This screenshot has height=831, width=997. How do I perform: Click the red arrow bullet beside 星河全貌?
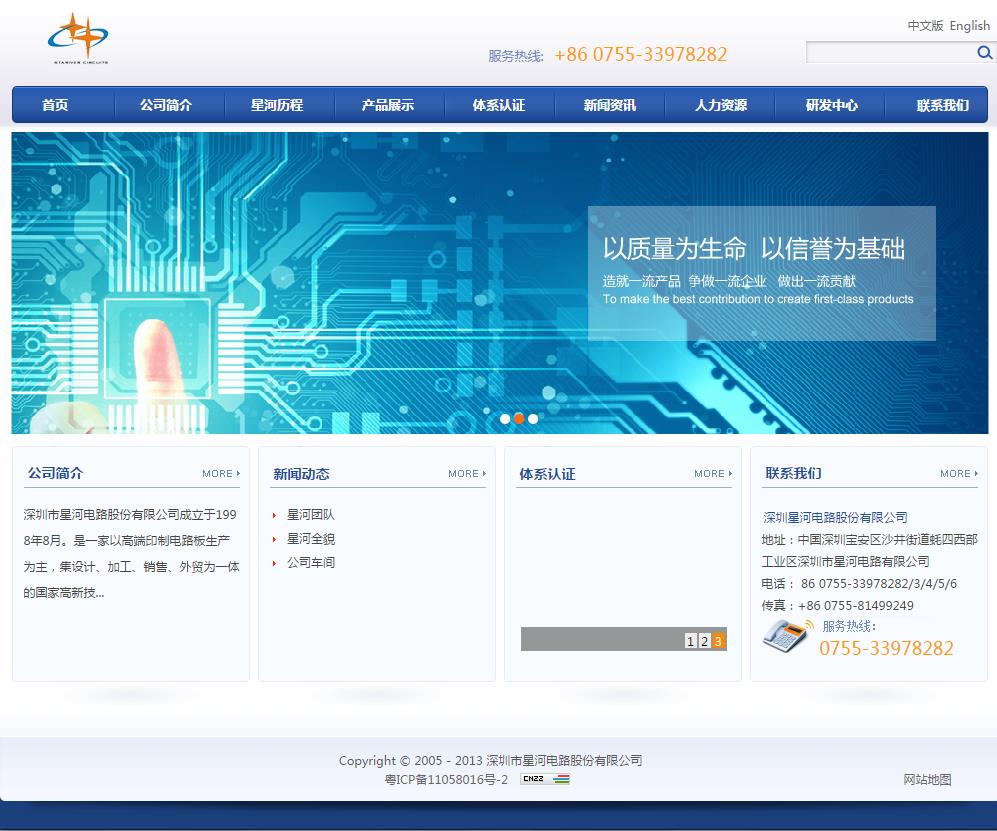[x=274, y=540]
